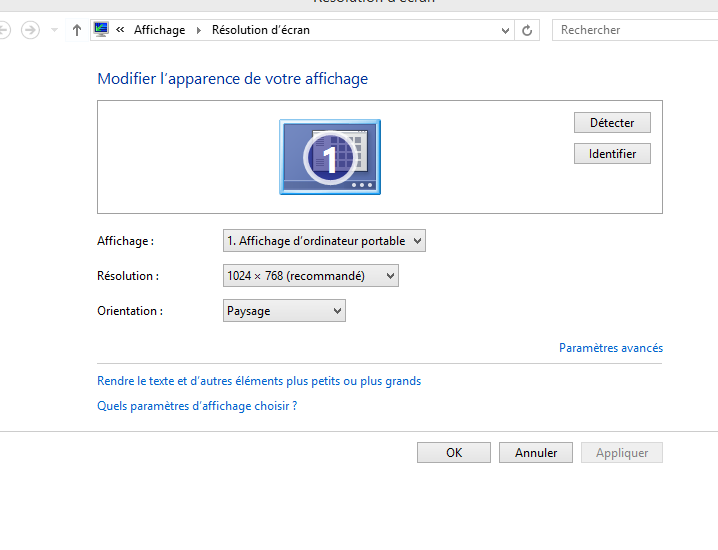Expand arrow after Affichage breadcrumb
Image resolution: width=718 pixels, height=550 pixels.
point(199,30)
